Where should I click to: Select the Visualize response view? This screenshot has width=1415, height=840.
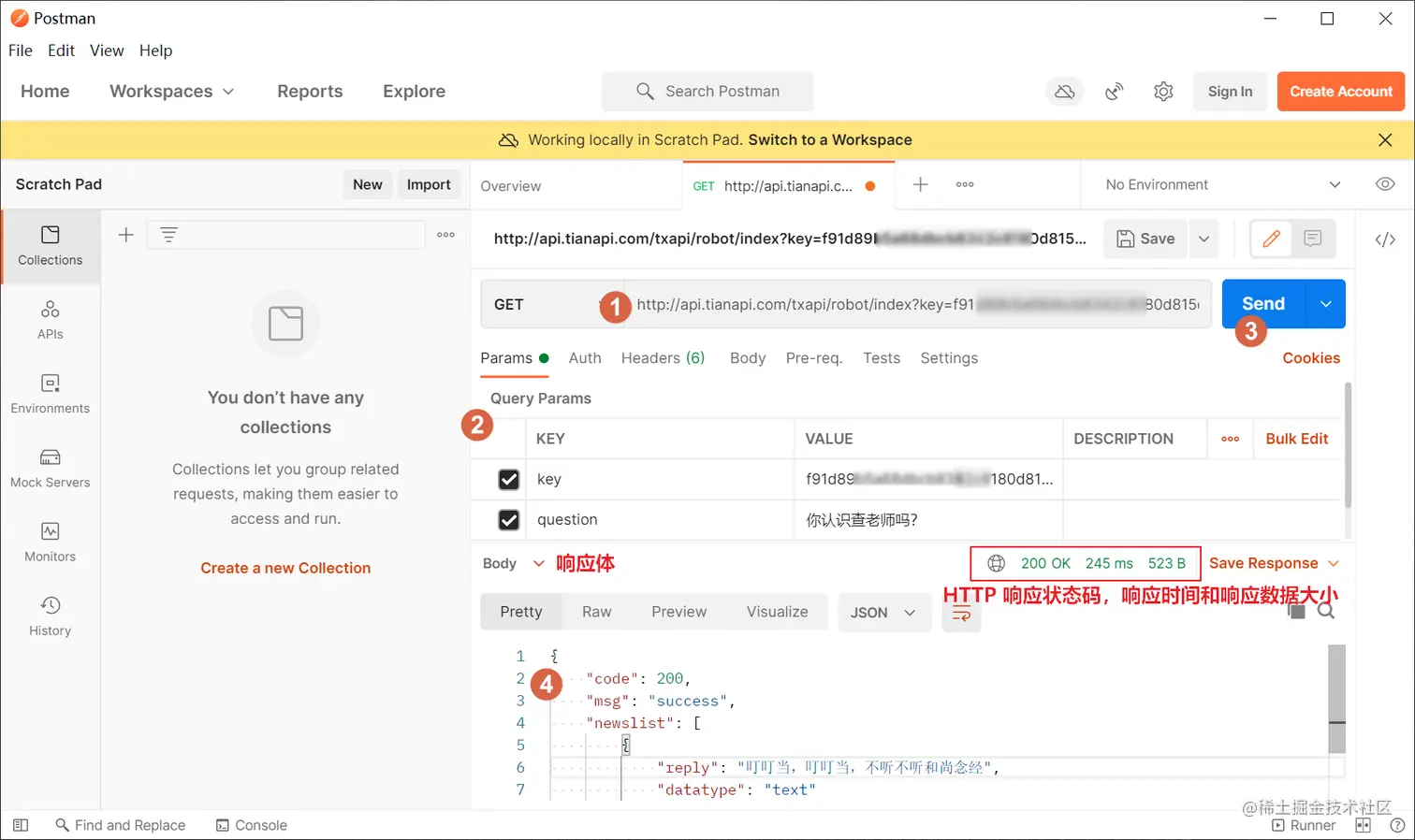click(777, 612)
